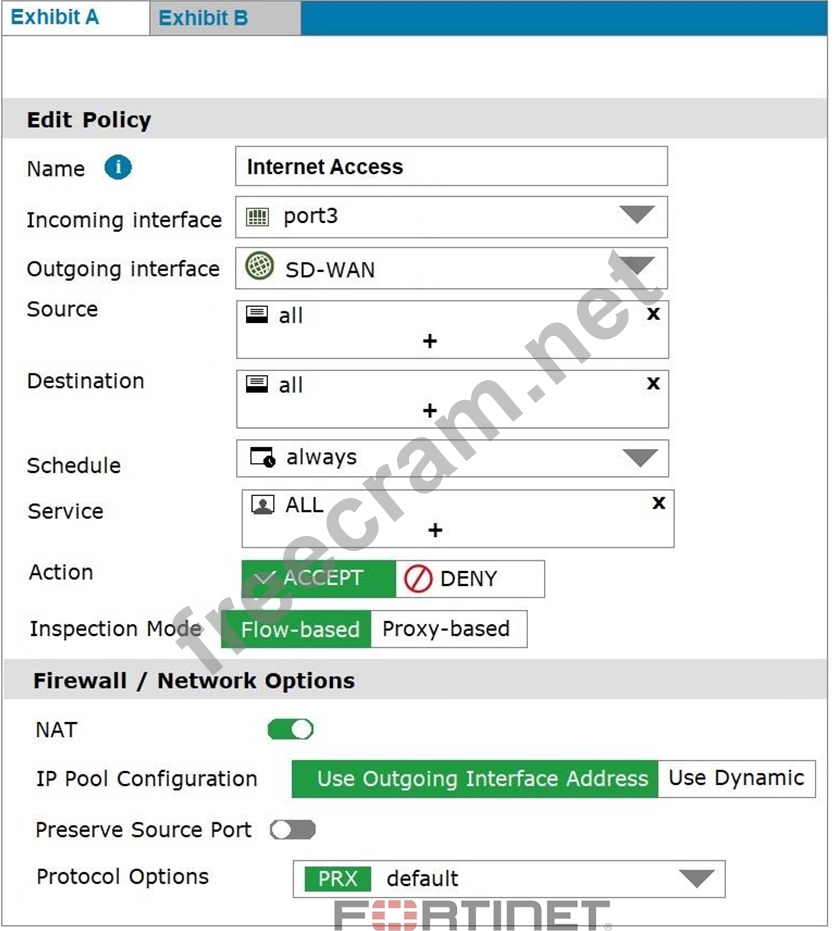This screenshot has width=836, height=931.
Task: Click the 'always' schedule value
Action: 322,457
